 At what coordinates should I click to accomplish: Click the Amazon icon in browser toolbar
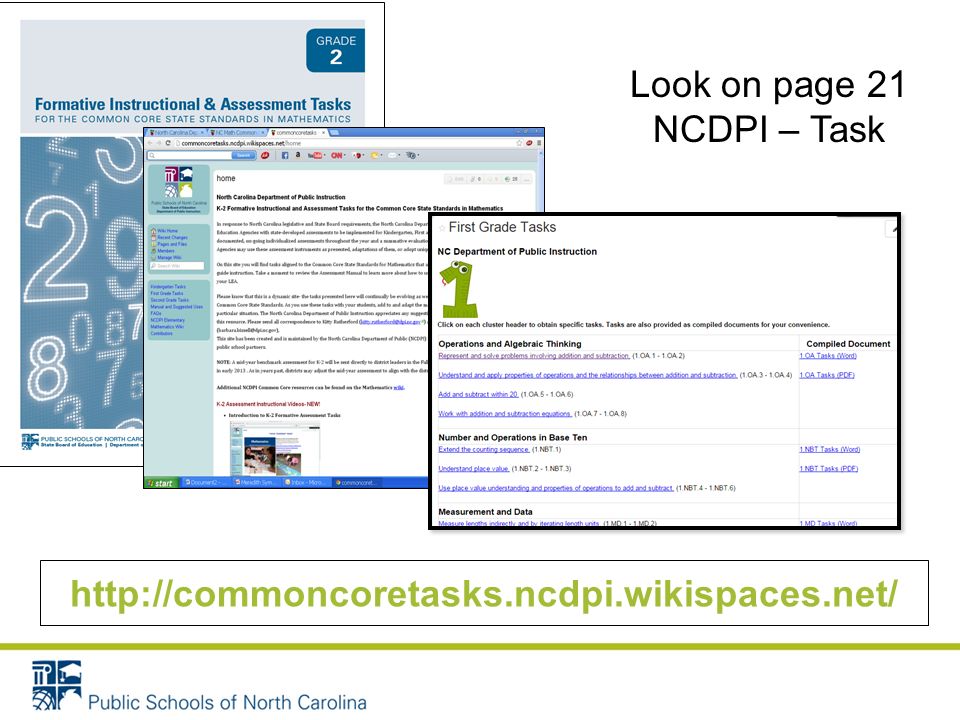(x=298, y=156)
